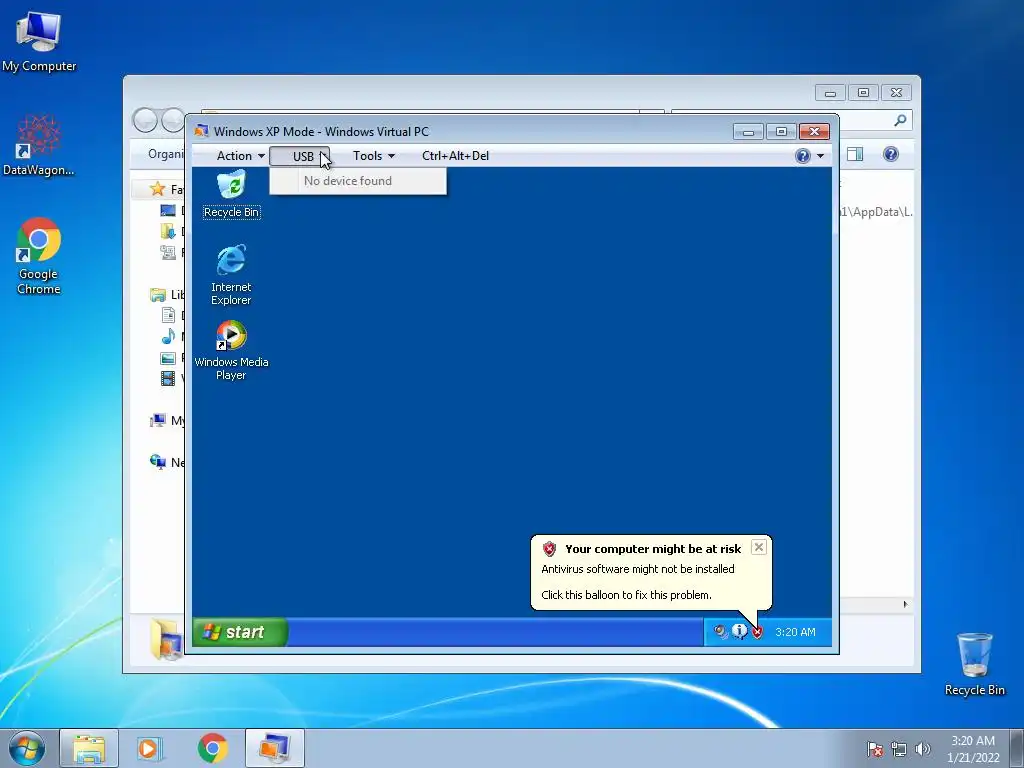This screenshot has width=1024, height=768.
Task: Maximize the Windows XP Mode window
Action: [781, 132]
